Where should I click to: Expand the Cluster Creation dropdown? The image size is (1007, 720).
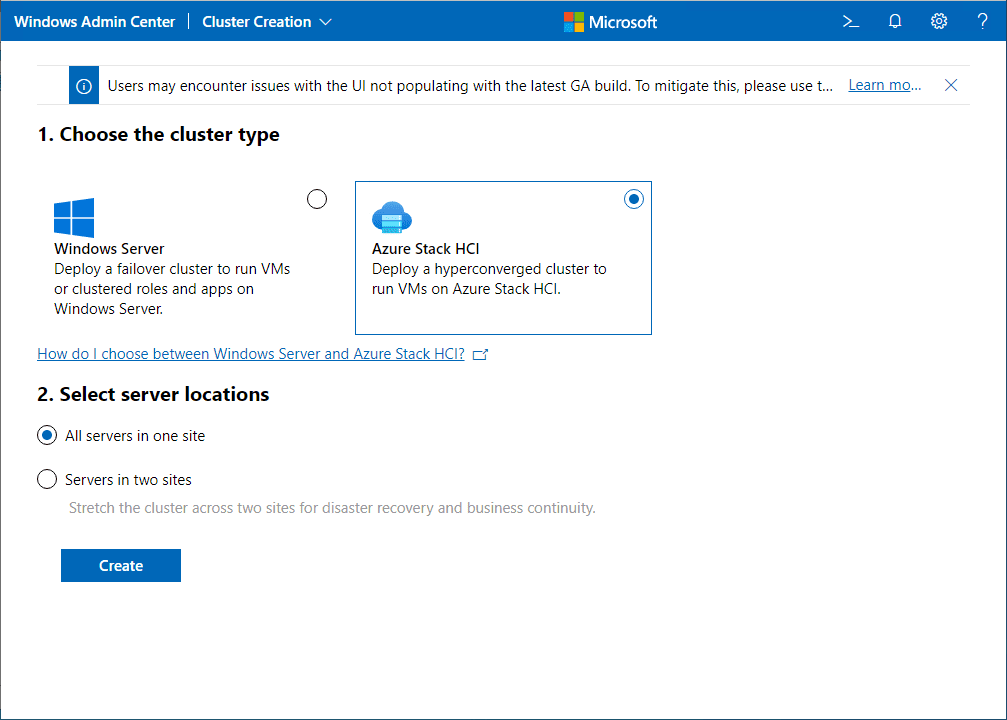pos(267,21)
